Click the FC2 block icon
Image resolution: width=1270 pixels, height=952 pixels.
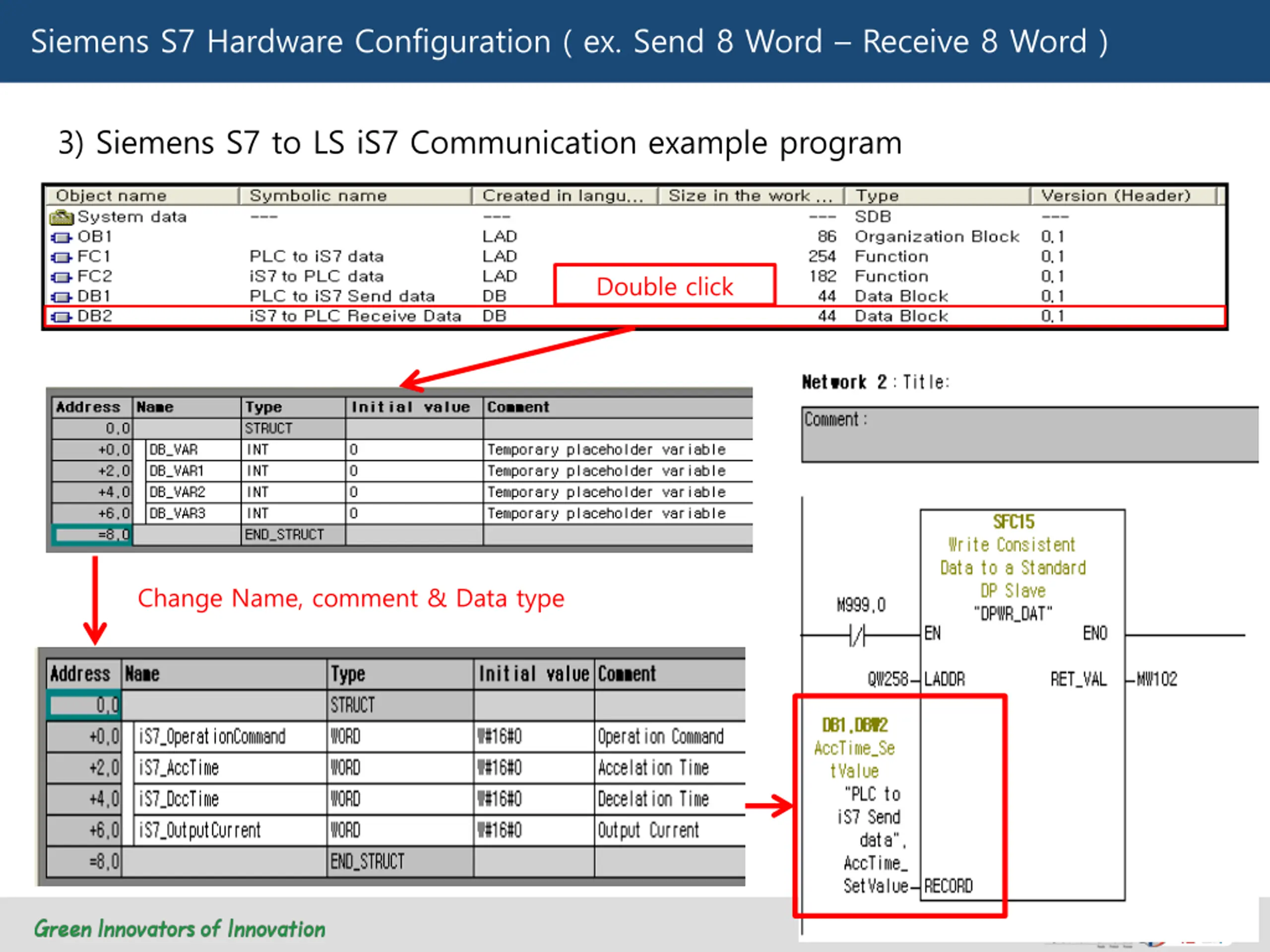[x=61, y=277]
